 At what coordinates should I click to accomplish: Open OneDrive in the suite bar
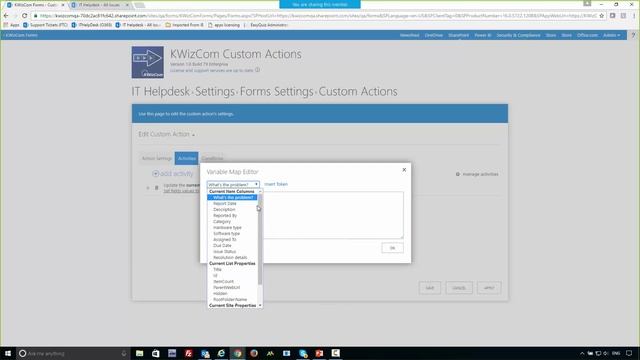433,35
